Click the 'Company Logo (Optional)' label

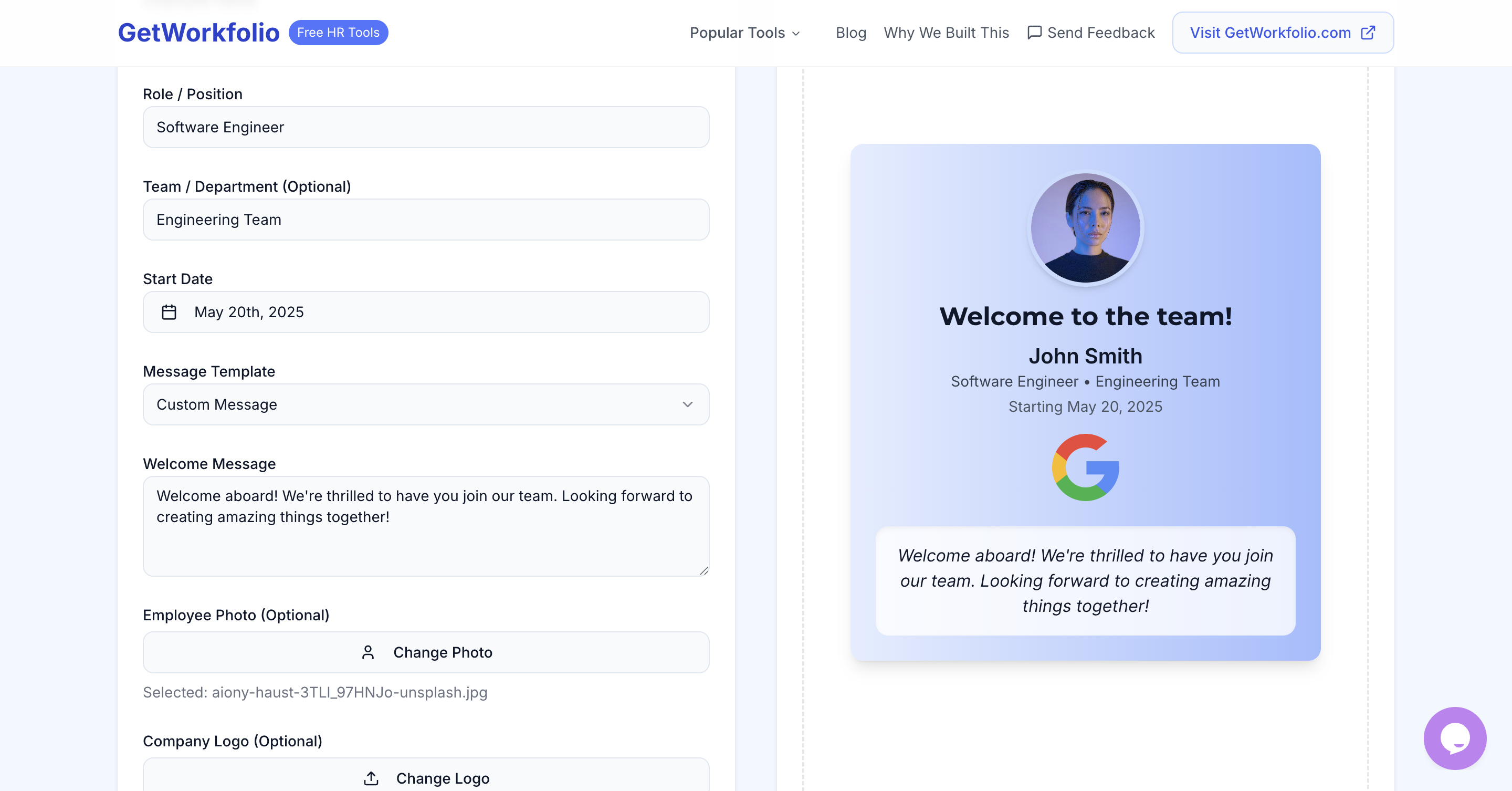[233, 741]
